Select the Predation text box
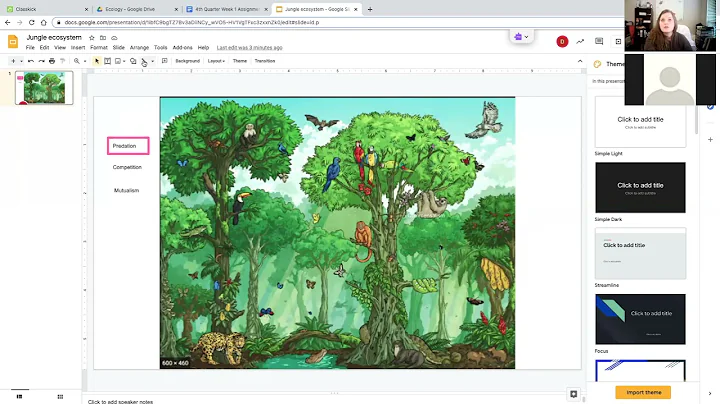Screen dimensions: 720x404 point(128,146)
